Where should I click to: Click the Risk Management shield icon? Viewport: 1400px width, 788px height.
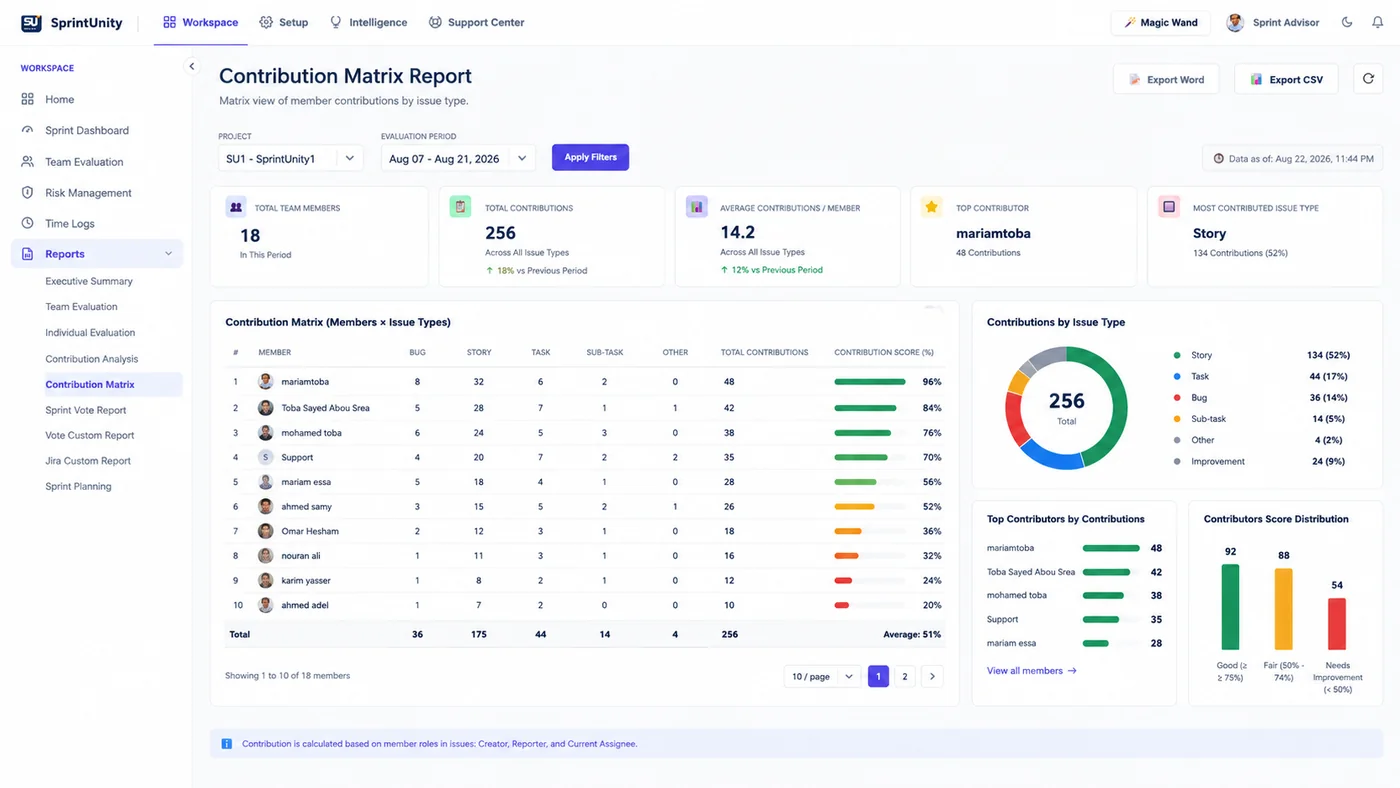(28, 192)
